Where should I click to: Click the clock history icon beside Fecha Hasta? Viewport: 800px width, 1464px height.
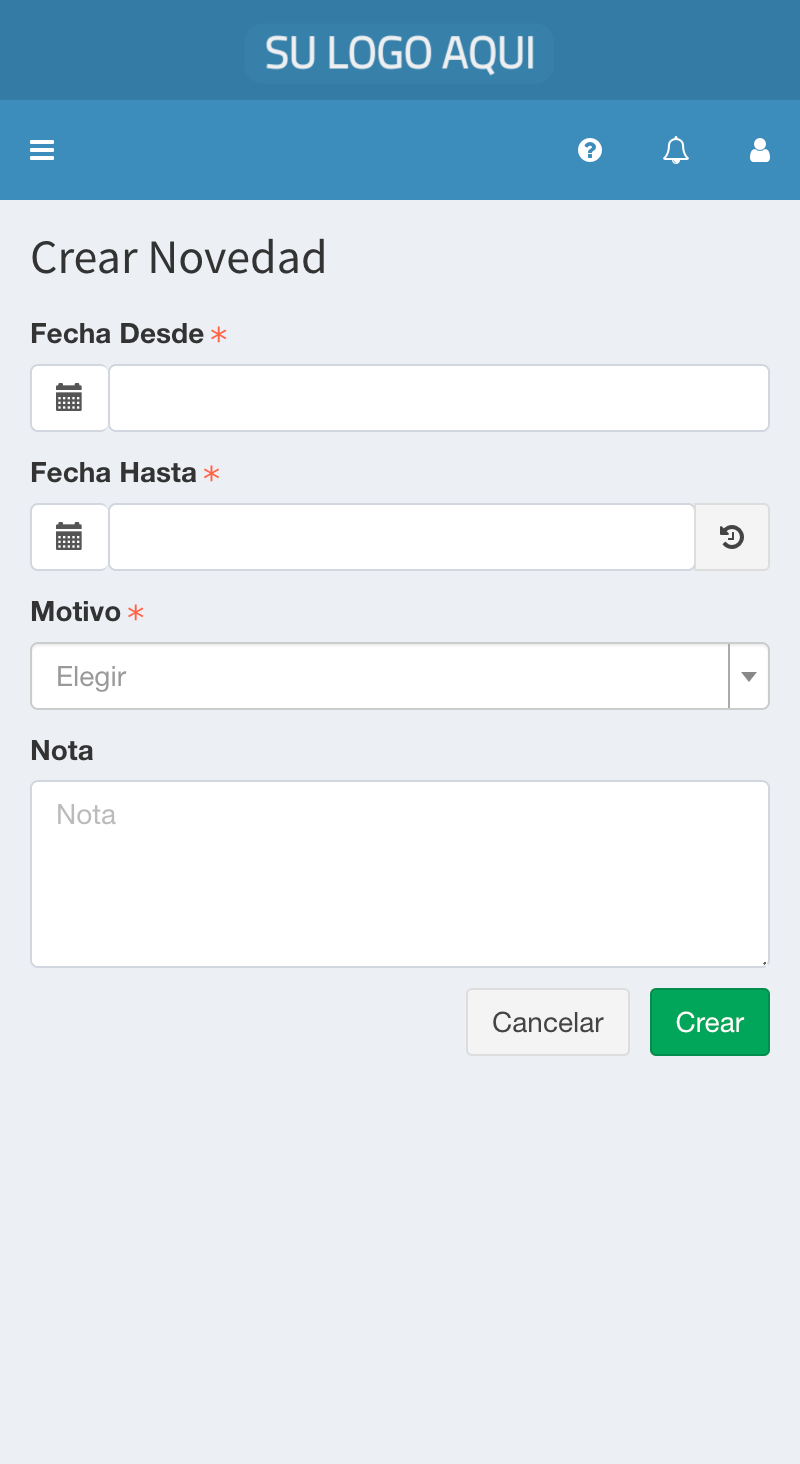pyautogui.click(x=732, y=537)
